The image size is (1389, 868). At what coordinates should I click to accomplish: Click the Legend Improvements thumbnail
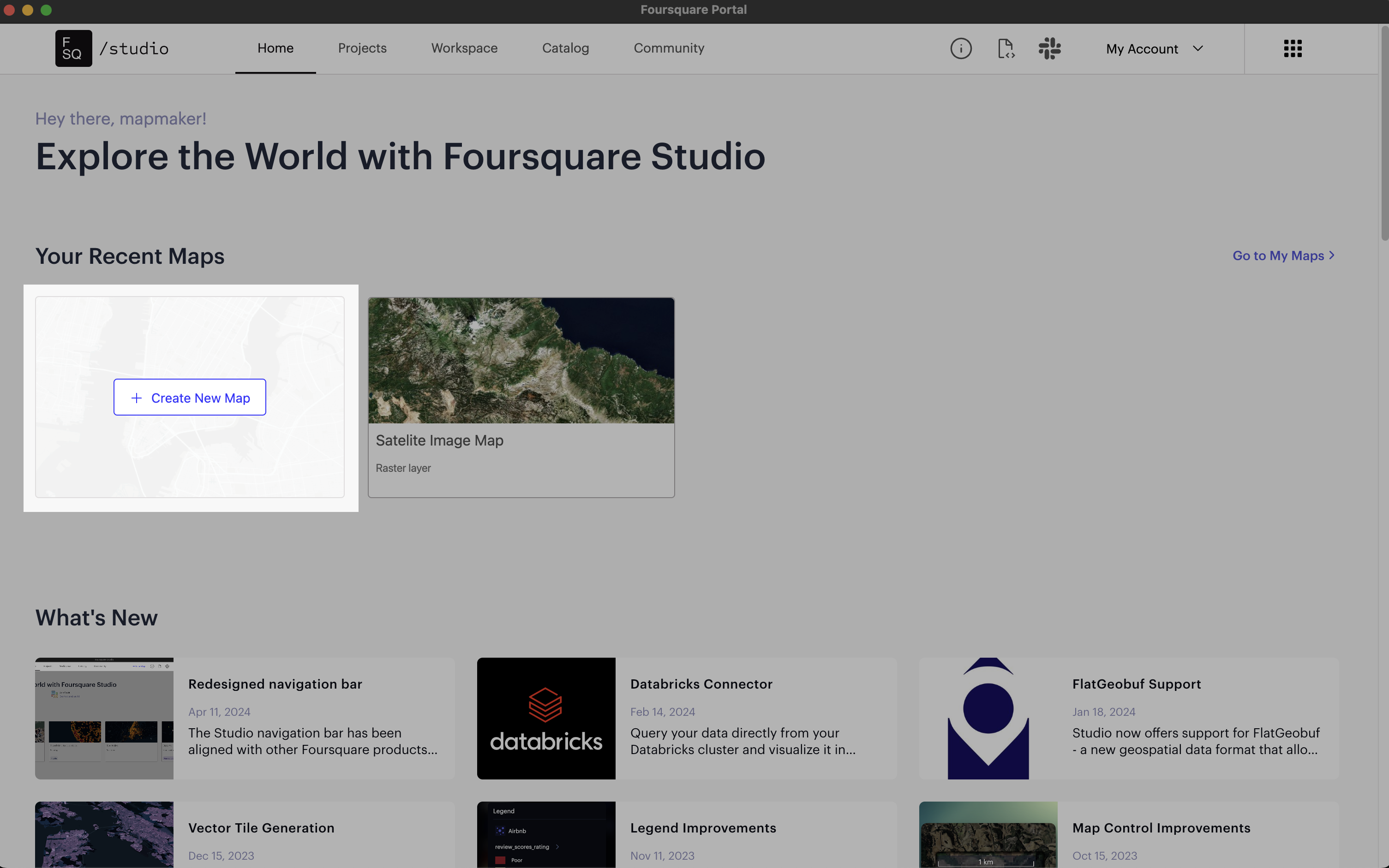click(x=546, y=835)
